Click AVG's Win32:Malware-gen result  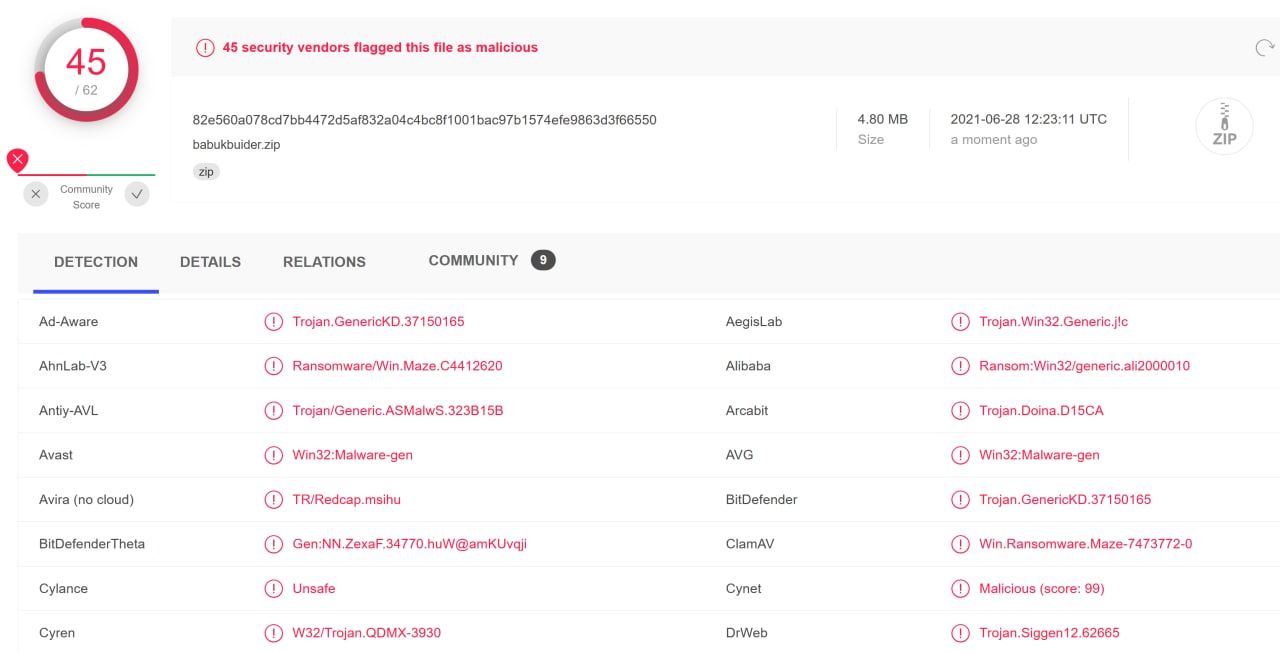(x=1039, y=455)
